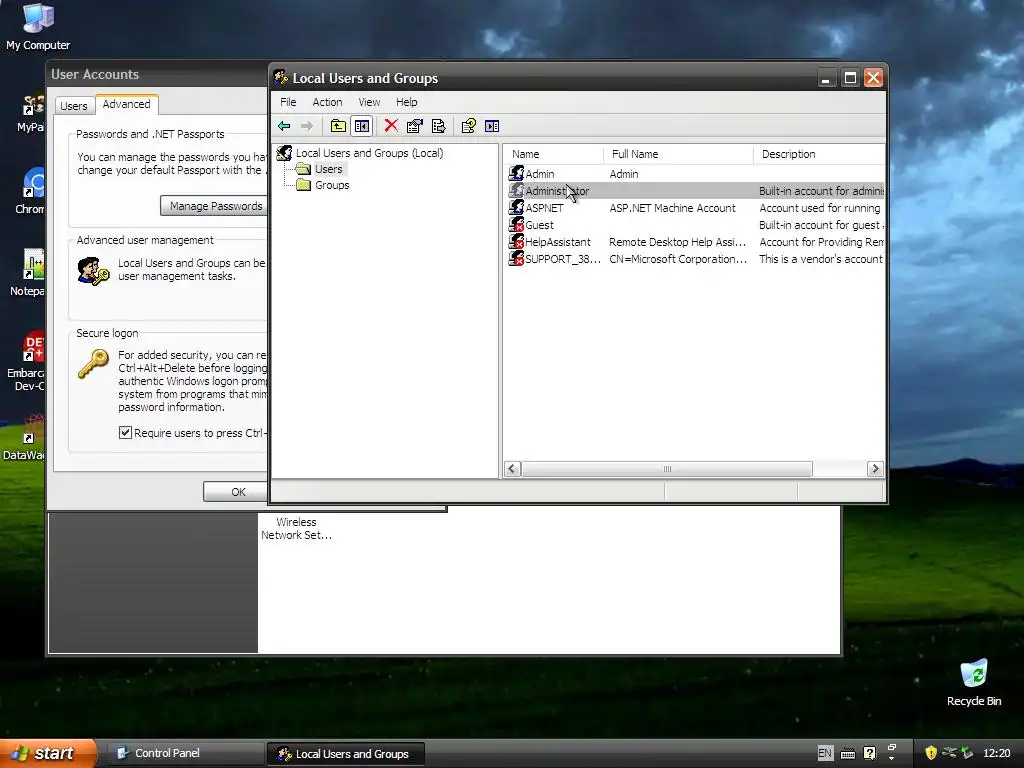Screen dimensions: 1024x768
Task: Click the disabled Guest account icon
Action: [516, 224]
